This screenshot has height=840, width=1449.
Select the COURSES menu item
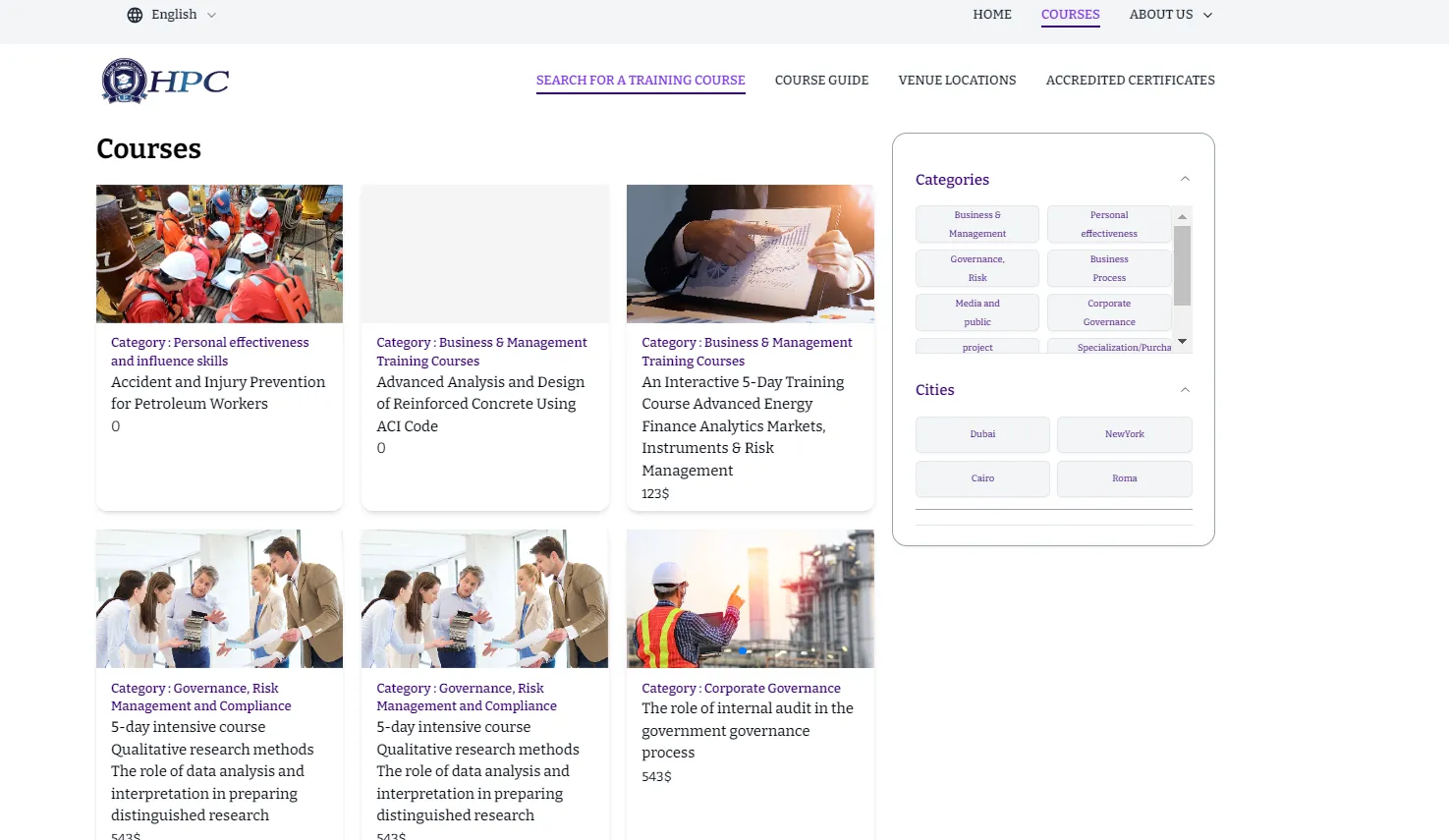pos(1070,15)
